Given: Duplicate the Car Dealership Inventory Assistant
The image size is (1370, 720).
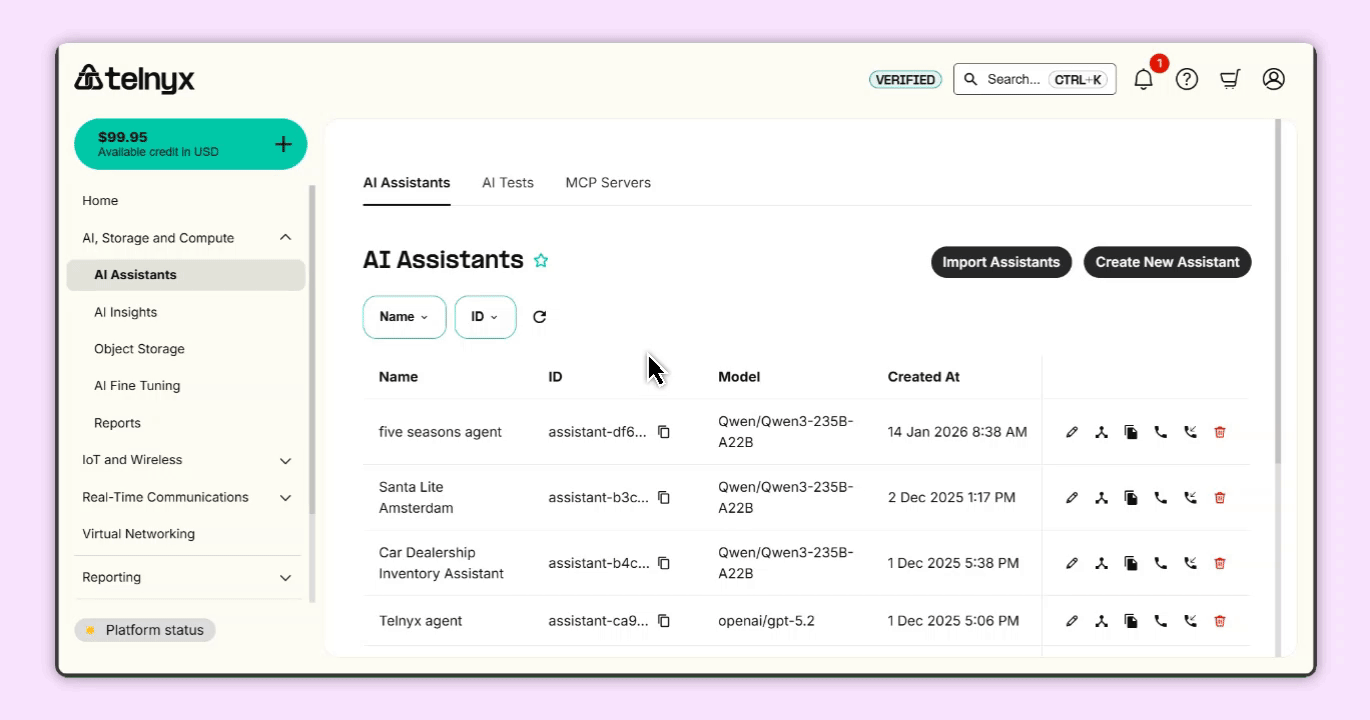Looking at the screenshot, I should [1131, 563].
